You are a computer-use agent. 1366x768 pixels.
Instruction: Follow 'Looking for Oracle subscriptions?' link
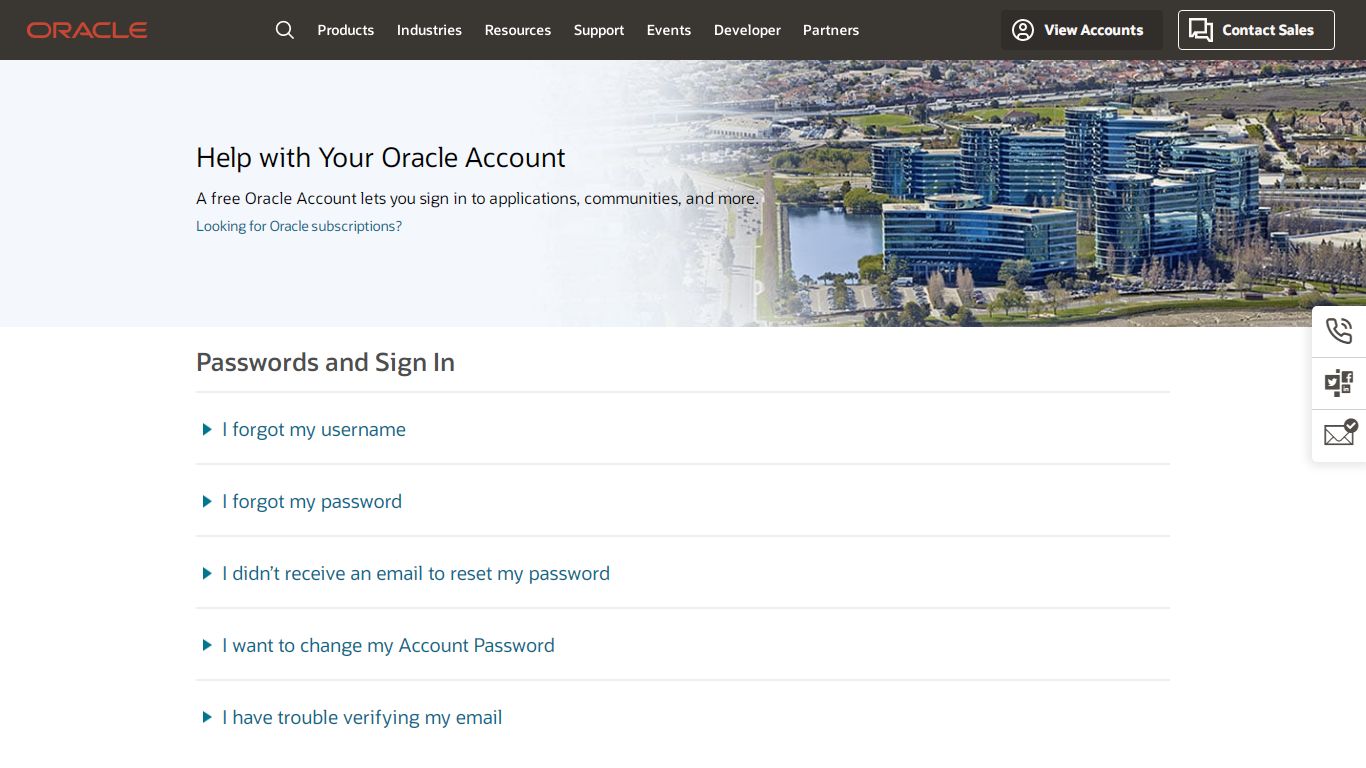[299, 226]
